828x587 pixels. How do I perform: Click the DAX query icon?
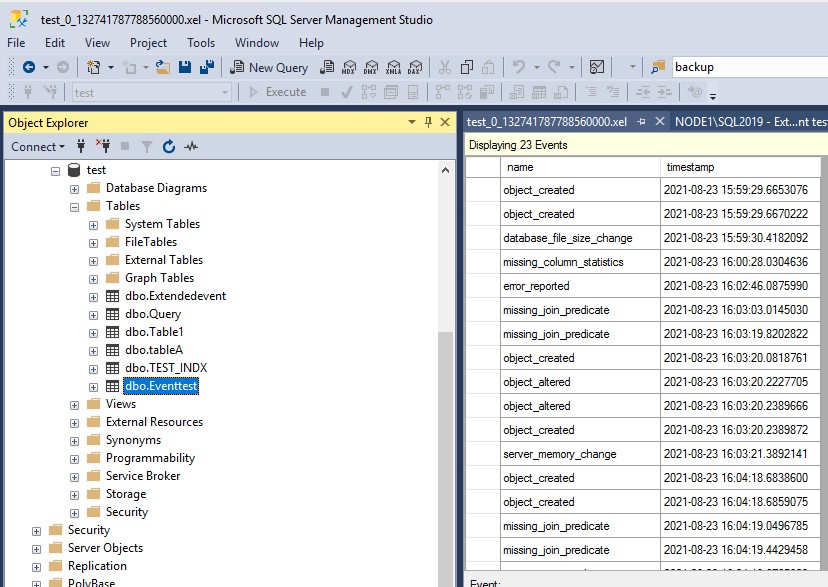pyautogui.click(x=414, y=67)
